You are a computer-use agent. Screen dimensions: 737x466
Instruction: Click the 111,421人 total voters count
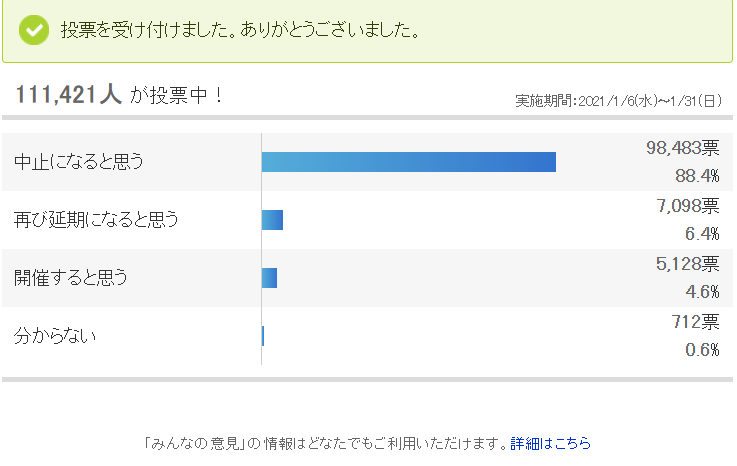69,94
